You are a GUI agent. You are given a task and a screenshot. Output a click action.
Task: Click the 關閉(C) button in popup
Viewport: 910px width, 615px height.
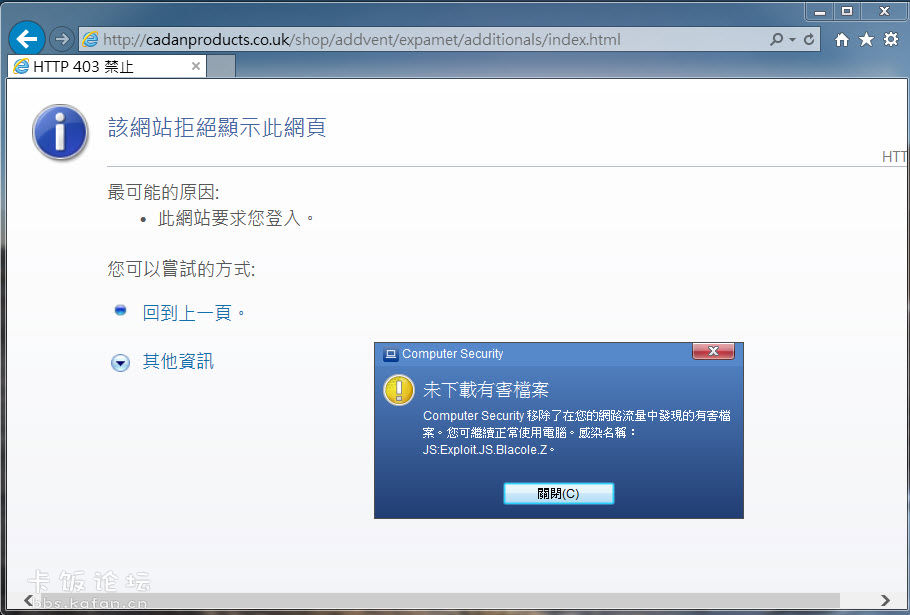[558, 494]
